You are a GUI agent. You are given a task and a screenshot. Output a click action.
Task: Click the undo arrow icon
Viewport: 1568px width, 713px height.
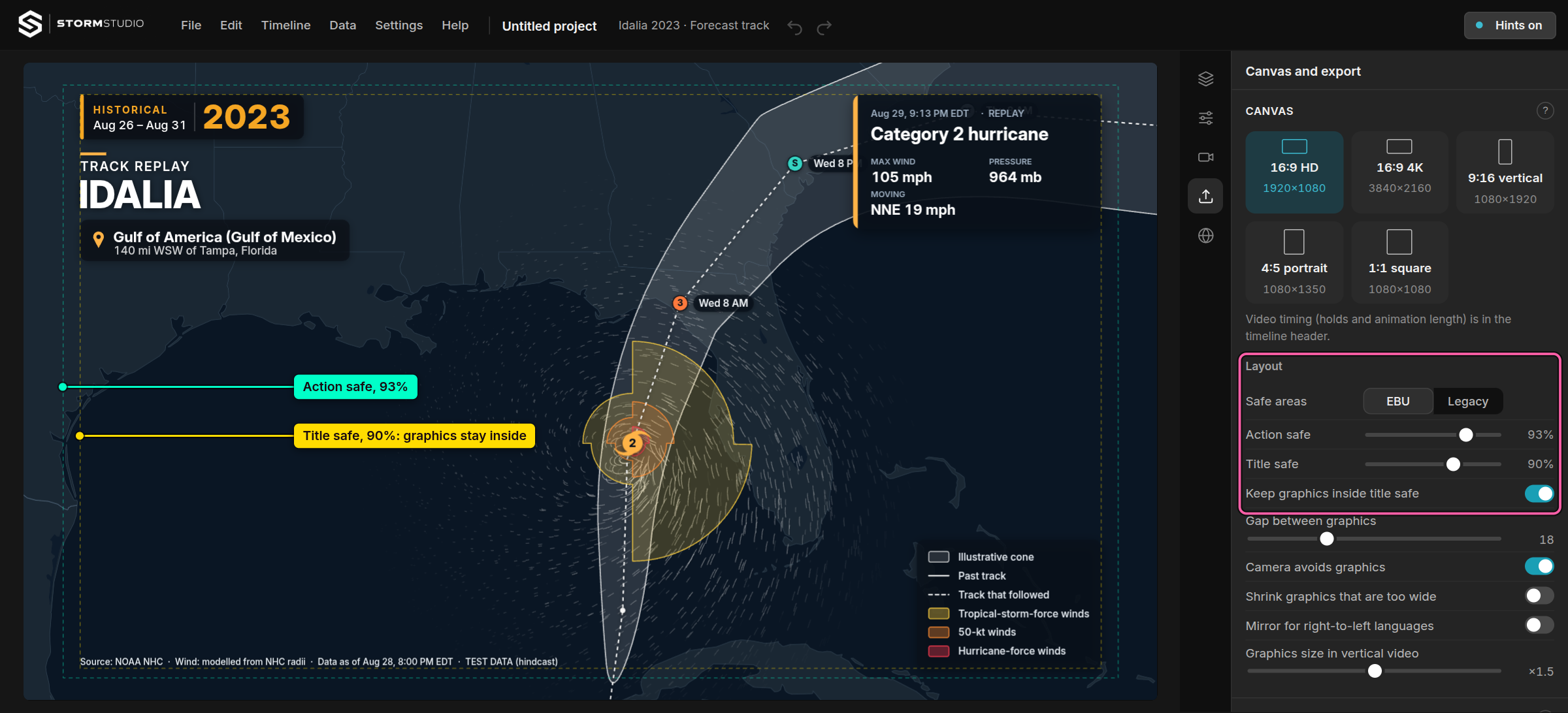click(794, 27)
